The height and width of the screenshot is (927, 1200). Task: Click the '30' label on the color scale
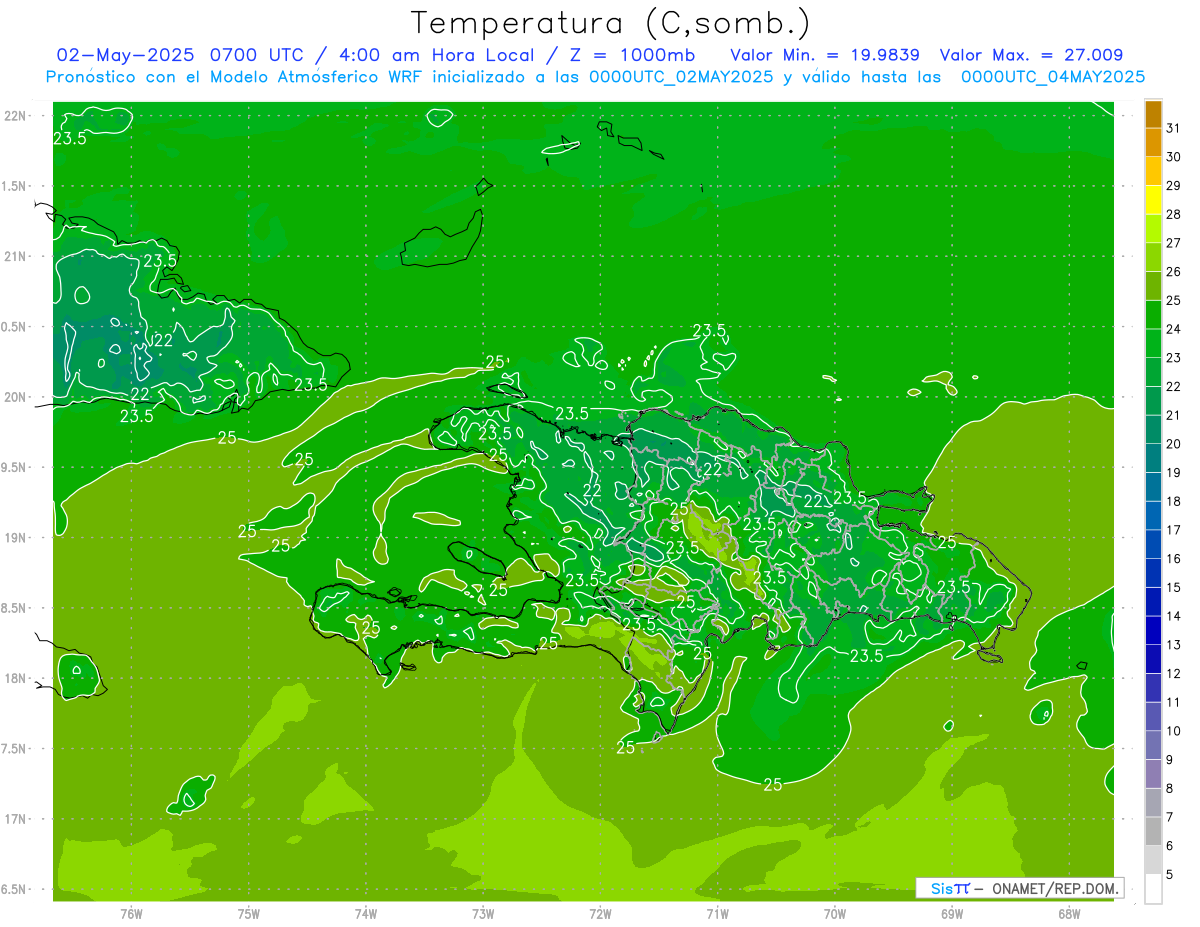[x=1174, y=157]
